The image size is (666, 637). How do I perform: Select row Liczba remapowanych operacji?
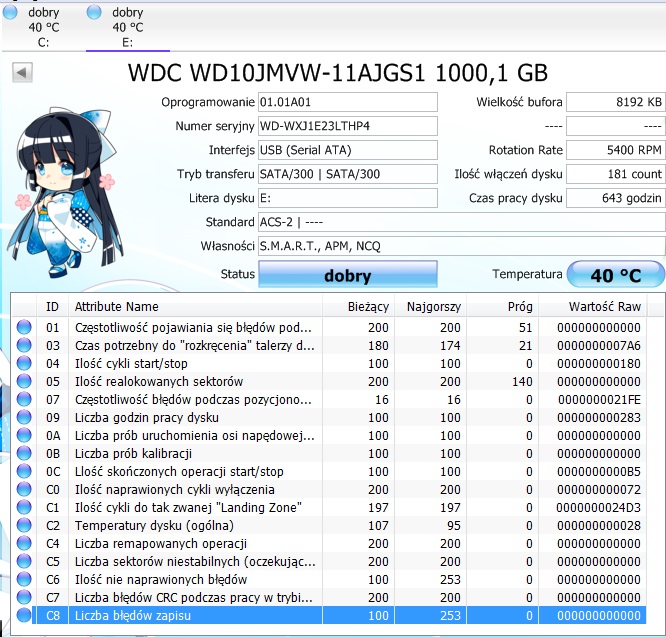(329, 543)
